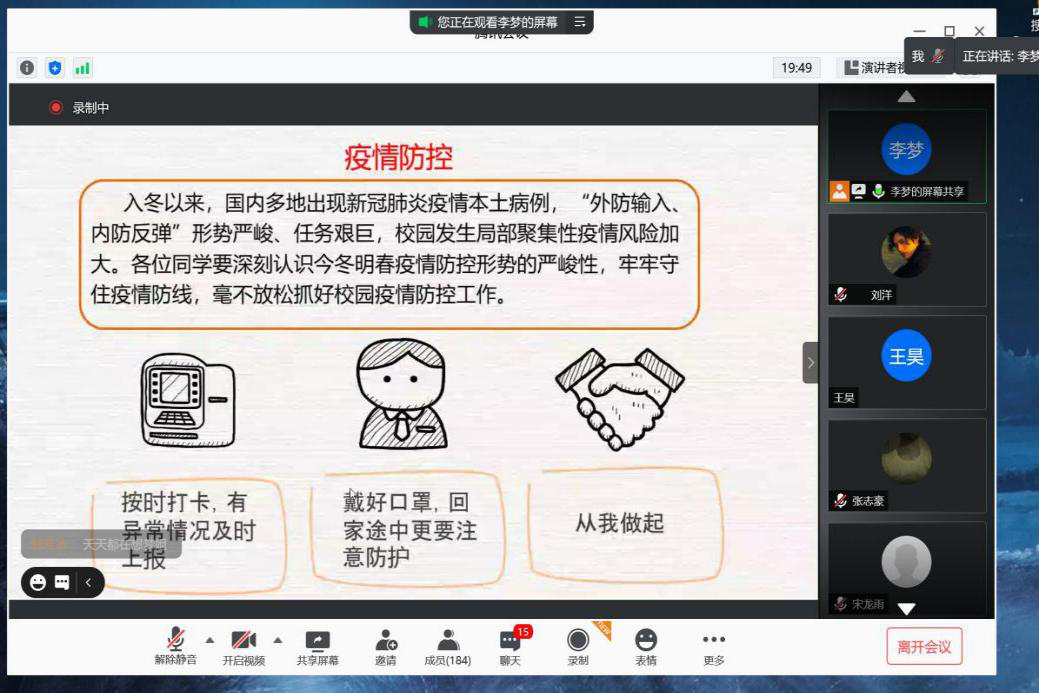Image resolution: width=1039 pixels, height=693 pixels.
Task: Click the host icon on 李梦 tile
Action: 840,191
